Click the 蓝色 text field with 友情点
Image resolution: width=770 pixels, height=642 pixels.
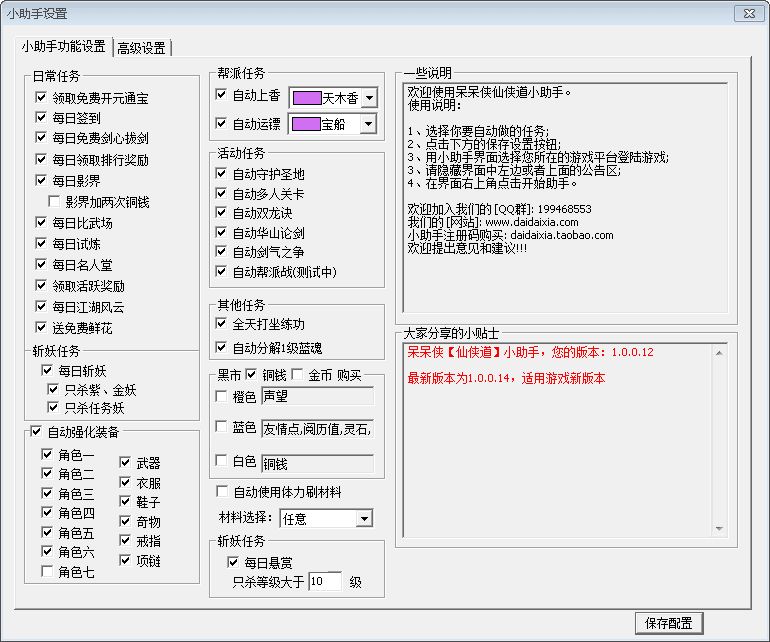[316, 429]
